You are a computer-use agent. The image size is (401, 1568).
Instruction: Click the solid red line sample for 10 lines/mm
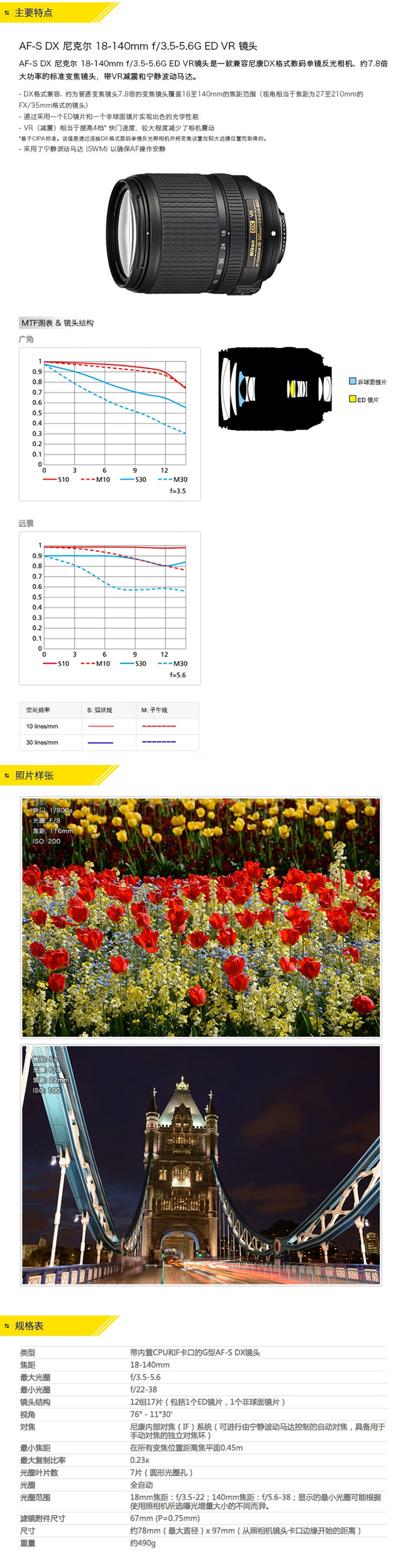coord(101,726)
